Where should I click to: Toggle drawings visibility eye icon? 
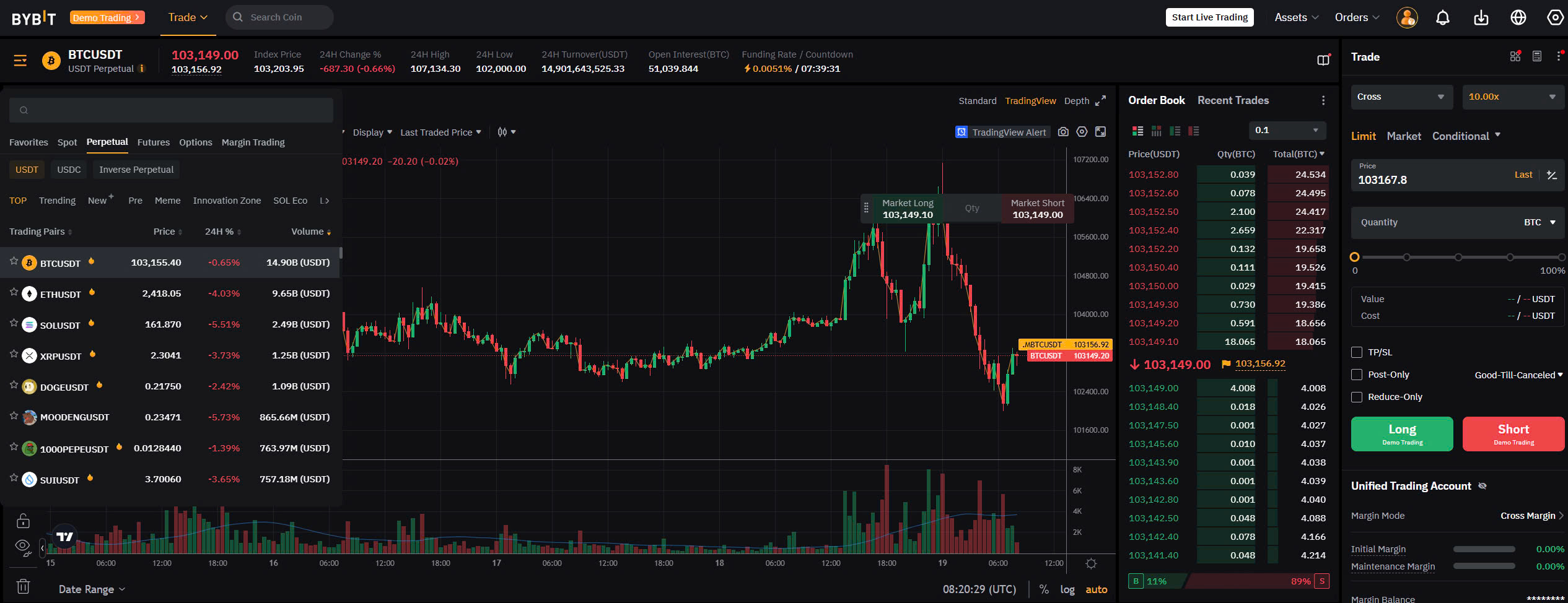(23, 547)
